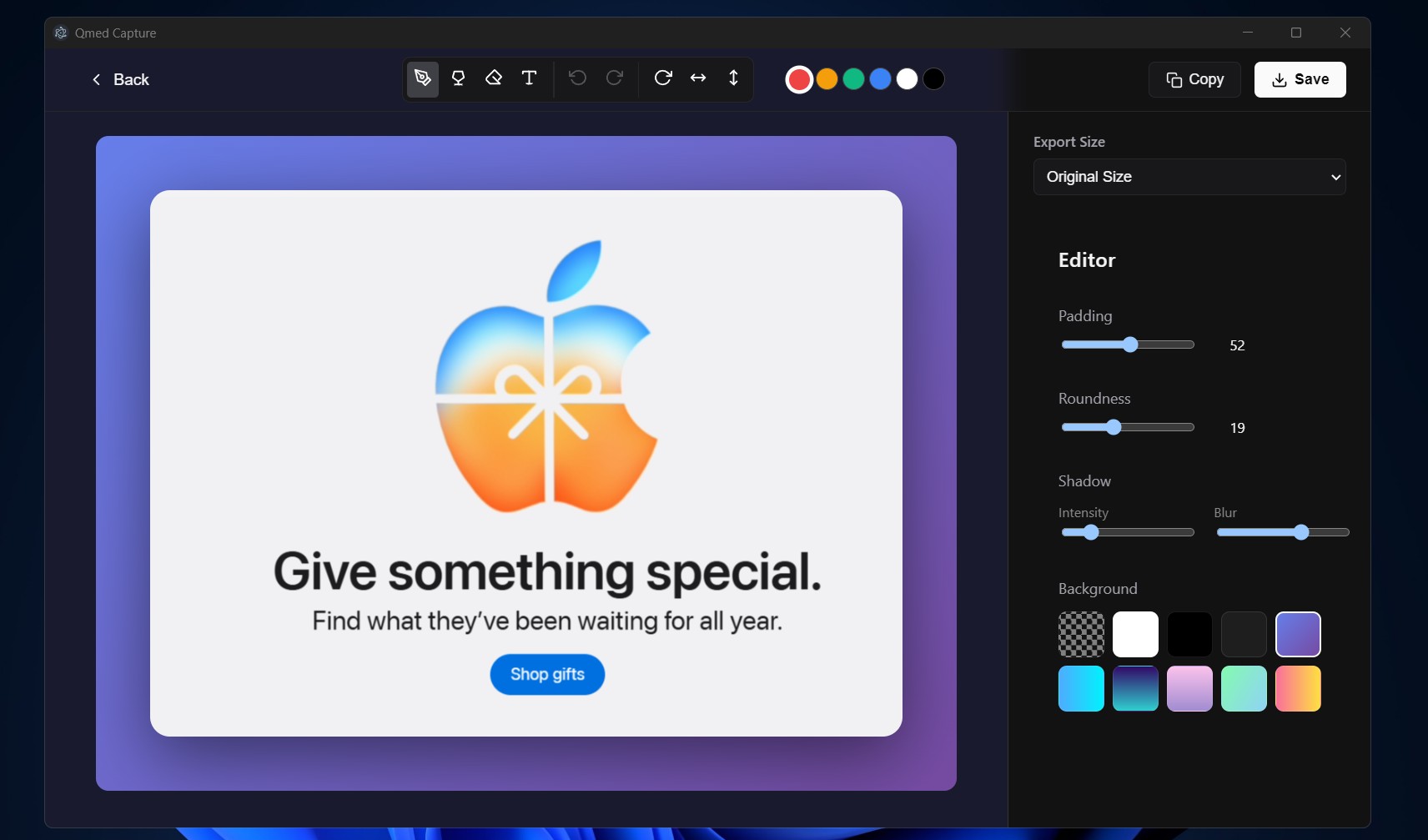This screenshot has width=1428, height=840.
Task: Click the Redo arrow icon
Action: [615, 78]
